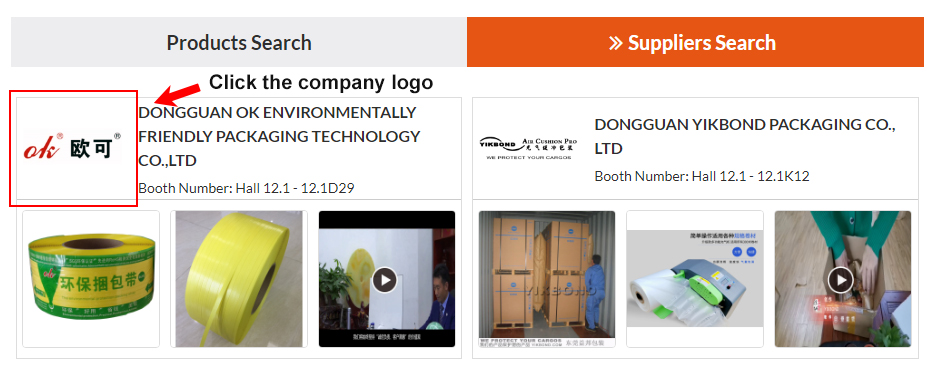938x378 pixels.
Task: Switch to the Products Search tab
Action: pos(239,42)
